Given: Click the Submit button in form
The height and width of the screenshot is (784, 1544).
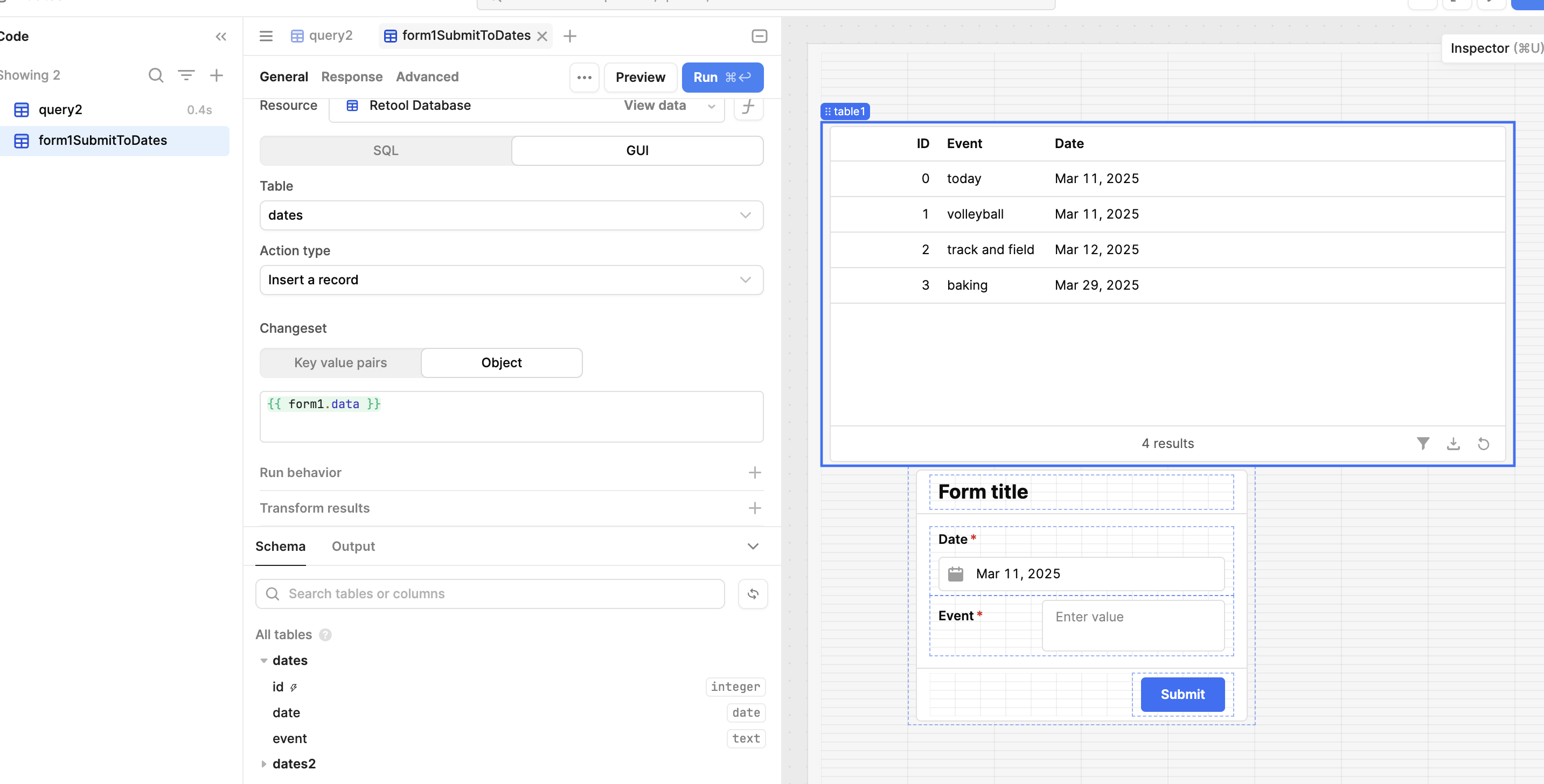Looking at the screenshot, I should 1182,694.
